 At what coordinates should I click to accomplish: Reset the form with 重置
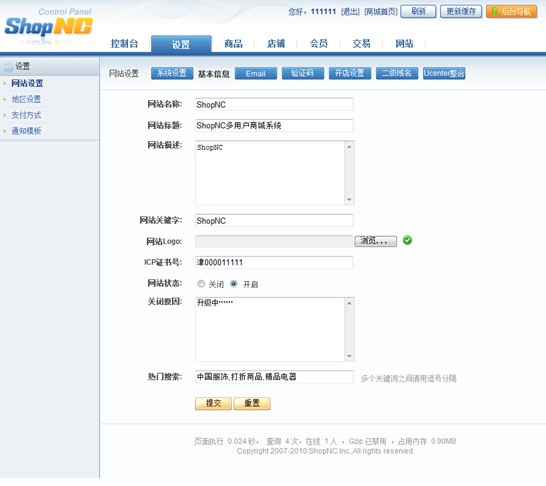(252, 403)
